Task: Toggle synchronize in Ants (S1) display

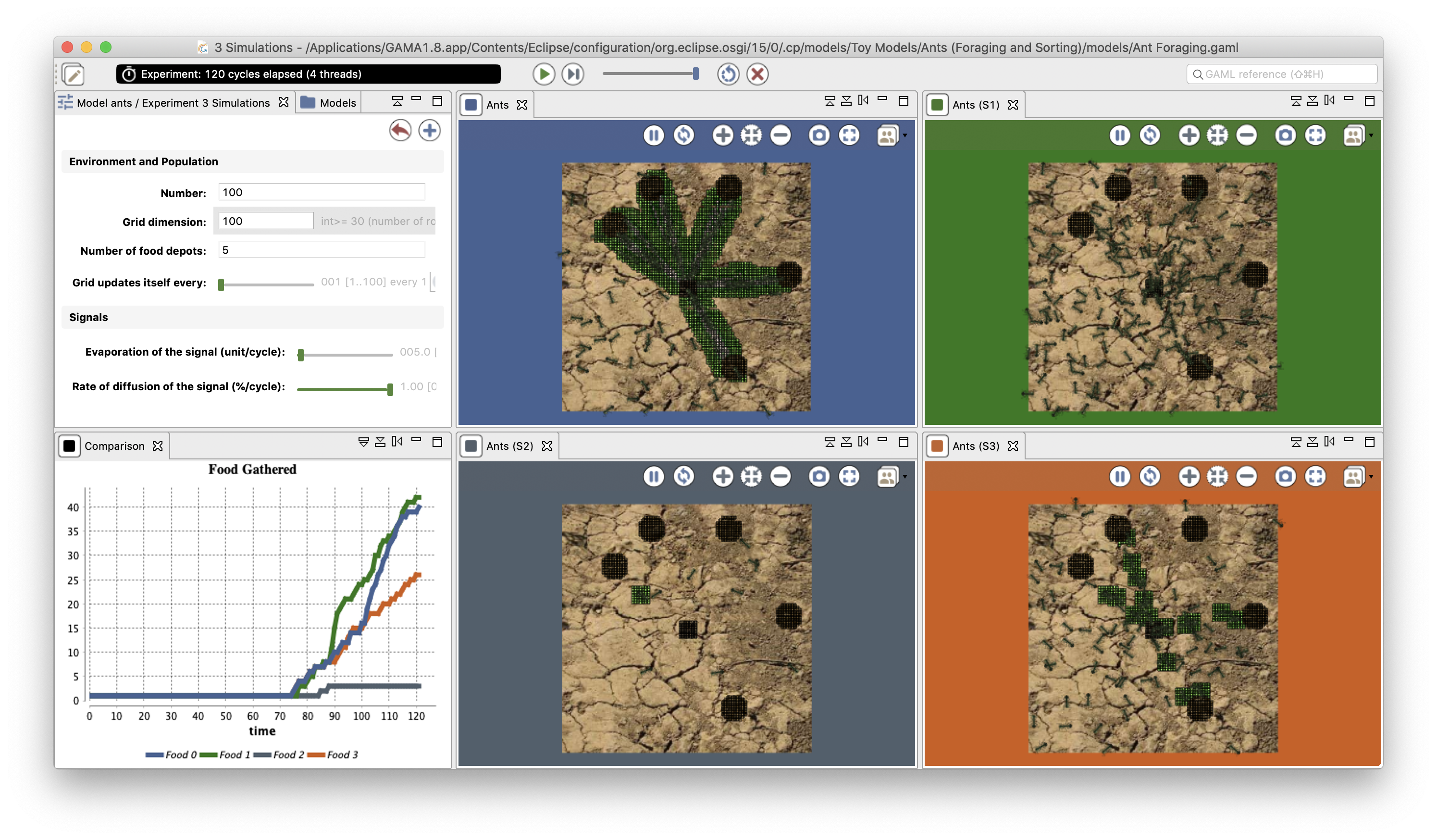Action: point(1150,136)
